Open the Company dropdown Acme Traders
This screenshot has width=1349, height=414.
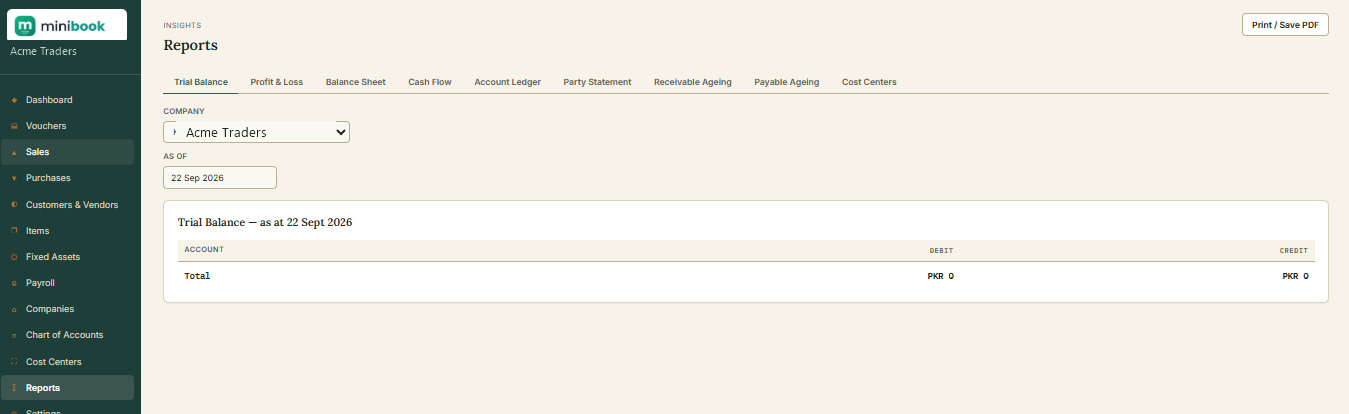click(x=256, y=132)
